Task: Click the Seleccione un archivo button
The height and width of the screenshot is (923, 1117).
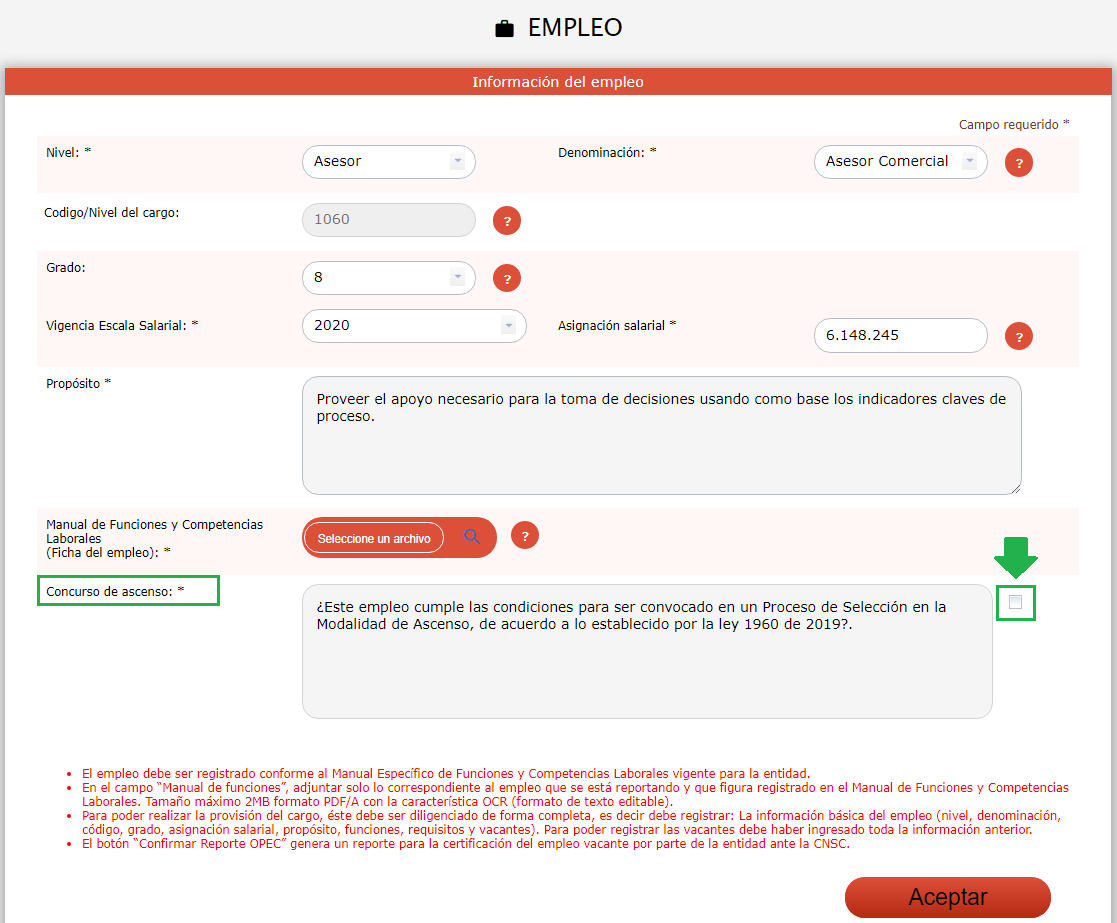Action: [374, 538]
